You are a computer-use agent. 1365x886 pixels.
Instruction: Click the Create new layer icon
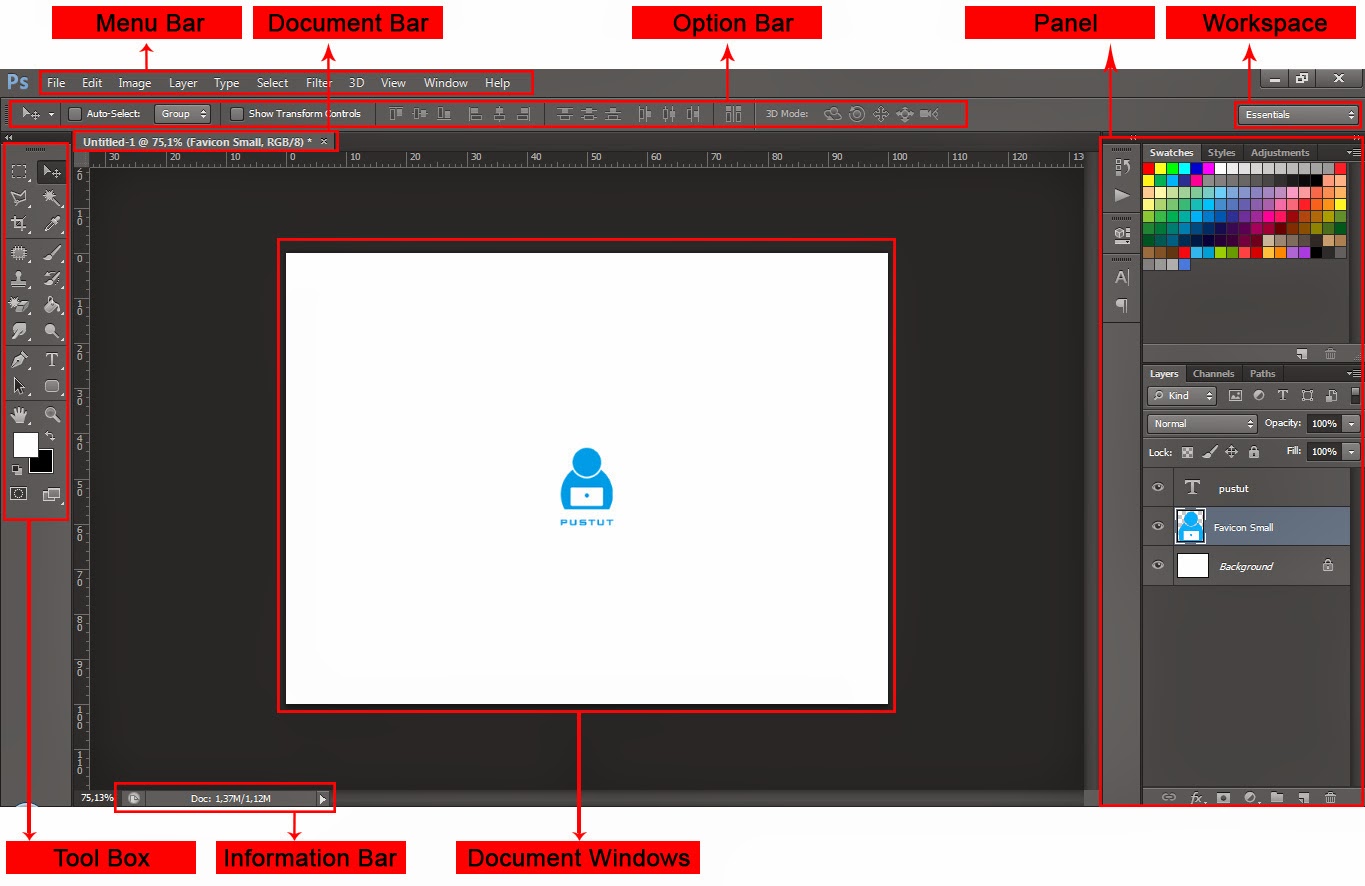pos(1305,798)
